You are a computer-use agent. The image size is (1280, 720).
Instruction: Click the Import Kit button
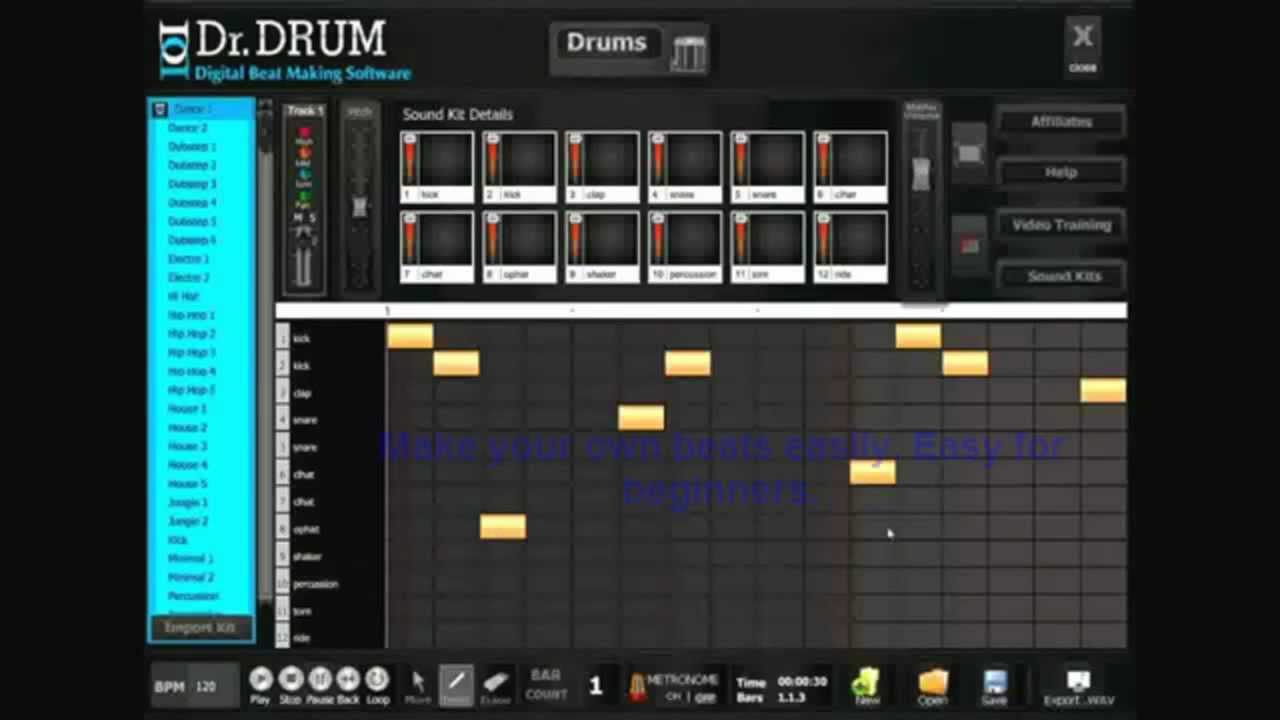click(x=201, y=628)
